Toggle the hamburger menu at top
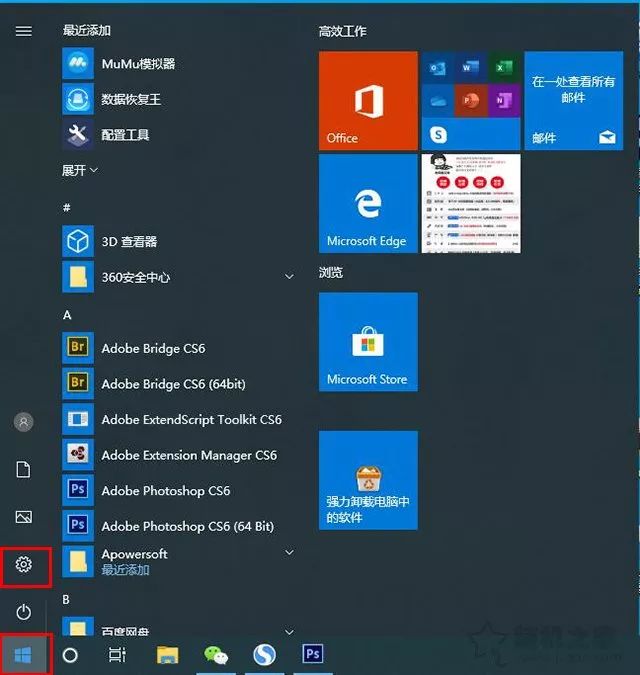The image size is (640, 675). click(x=24, y=31)
